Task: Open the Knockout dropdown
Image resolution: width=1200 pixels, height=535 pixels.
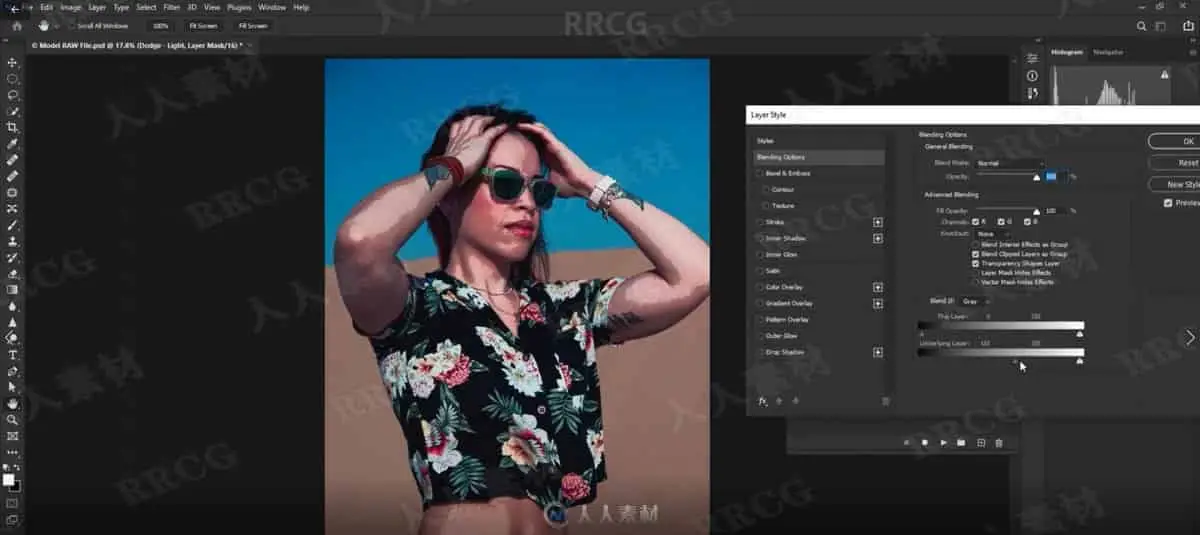Action: pos(994,234)
